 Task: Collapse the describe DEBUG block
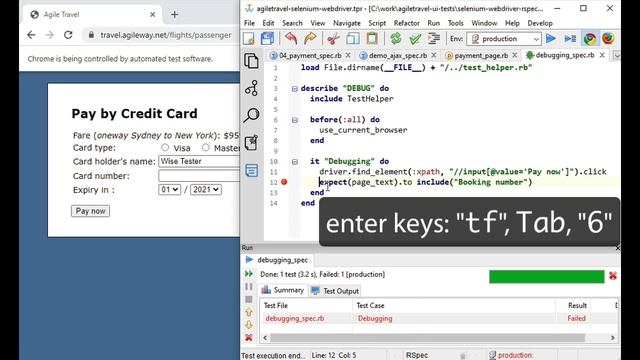tap(295, 89)
